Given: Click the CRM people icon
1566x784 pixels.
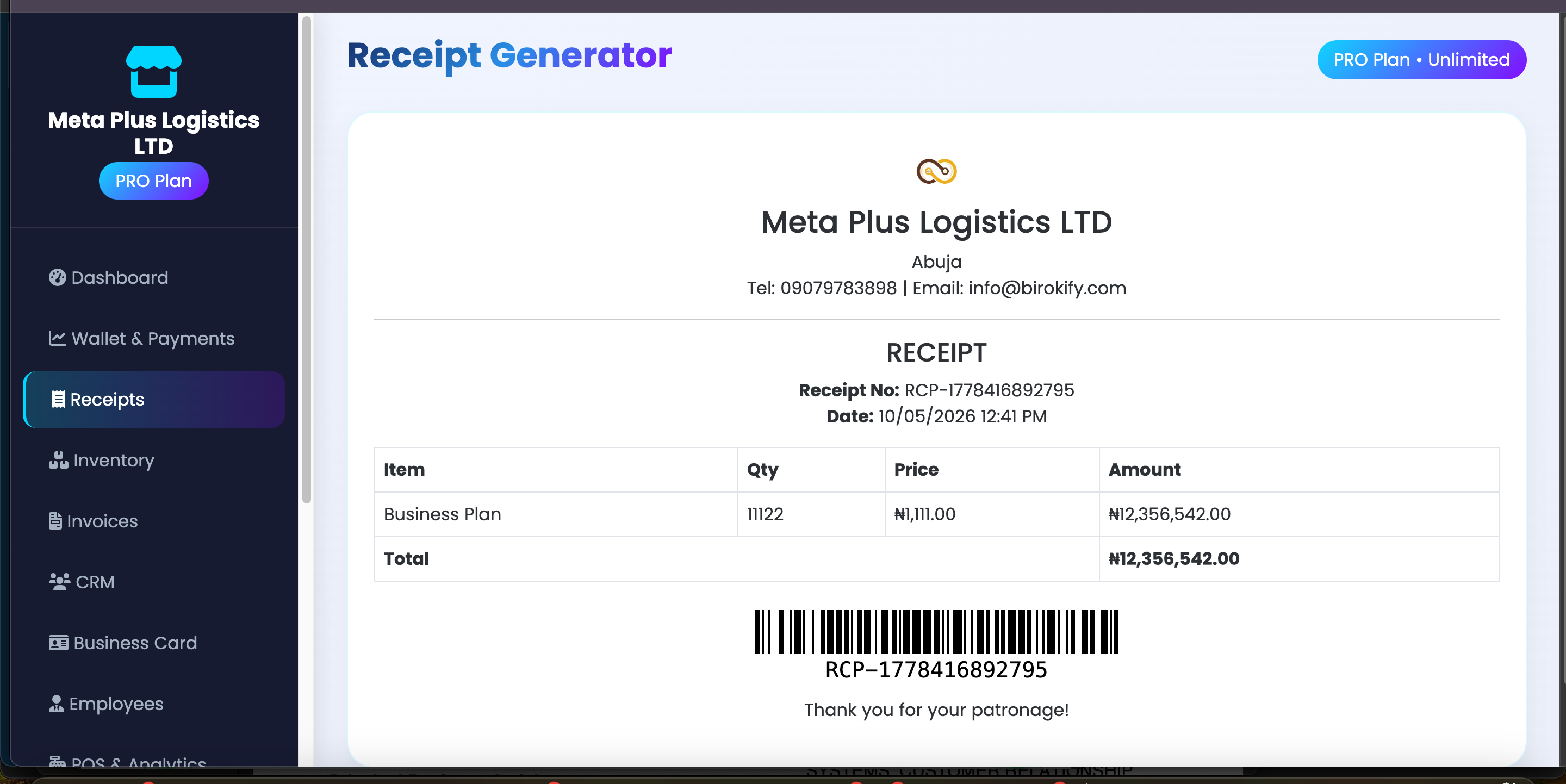Looking at the screenshot, I should pos(60,582).
